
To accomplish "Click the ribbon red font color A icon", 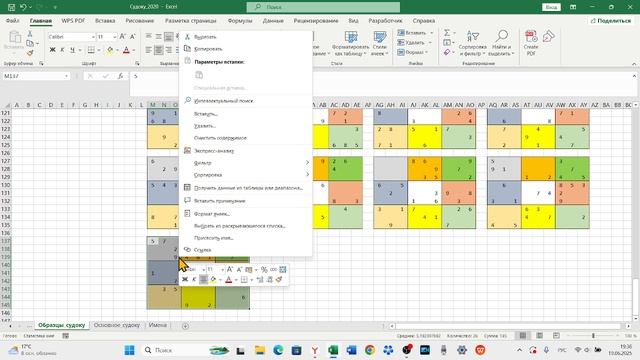I will pos(126,50).
